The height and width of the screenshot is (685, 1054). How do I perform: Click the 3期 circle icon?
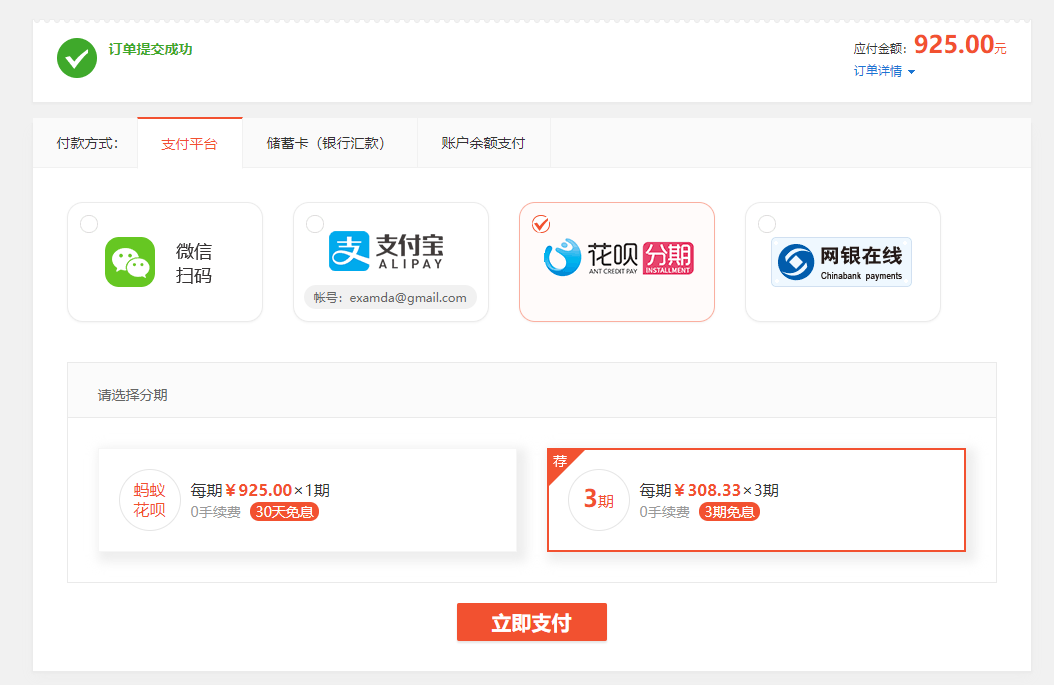(x=598, y=500)
